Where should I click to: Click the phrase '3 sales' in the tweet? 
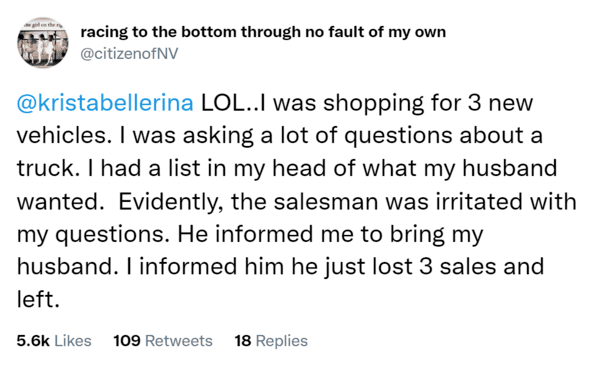458,267
